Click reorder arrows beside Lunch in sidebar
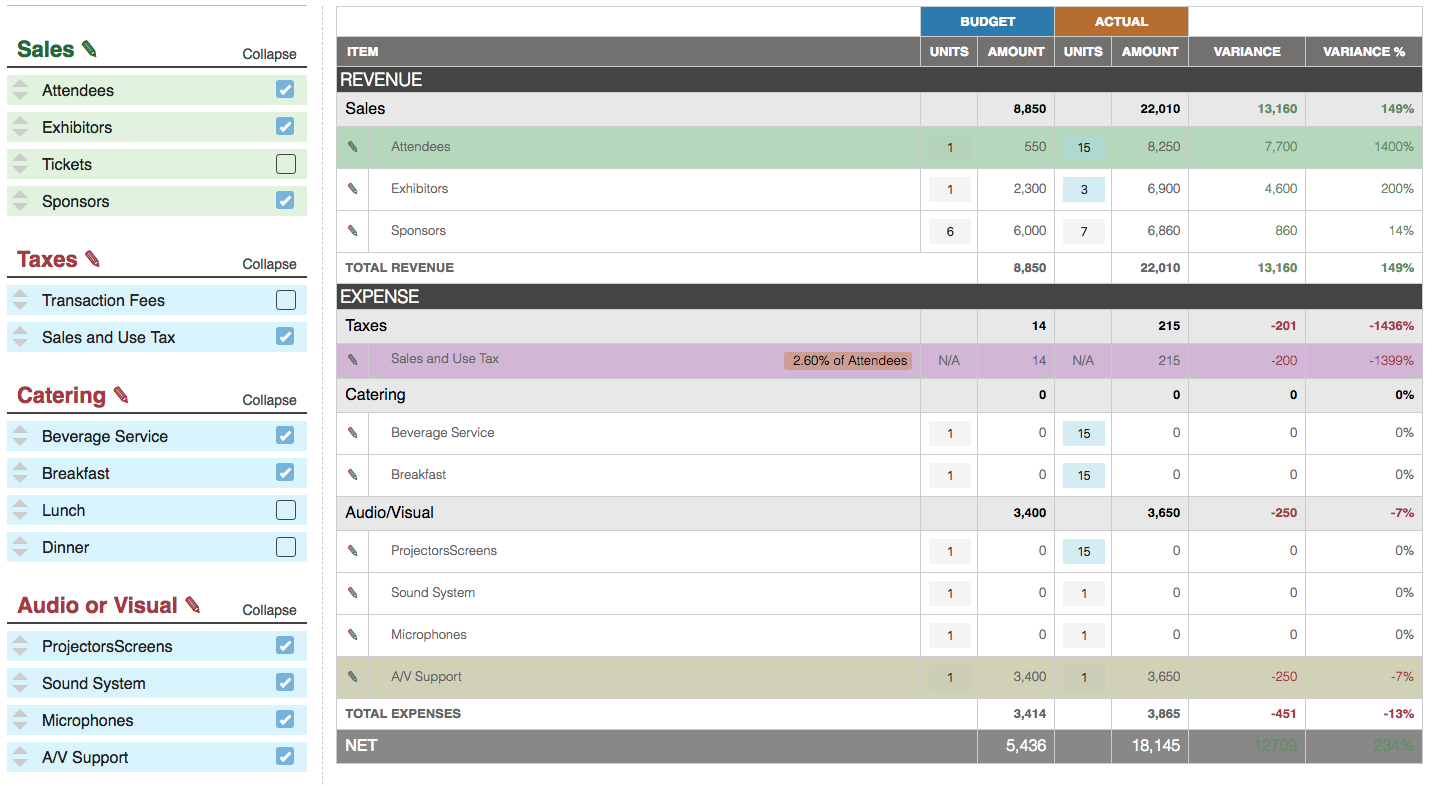The image size is (1435, 786). click(x=20, y=511)
